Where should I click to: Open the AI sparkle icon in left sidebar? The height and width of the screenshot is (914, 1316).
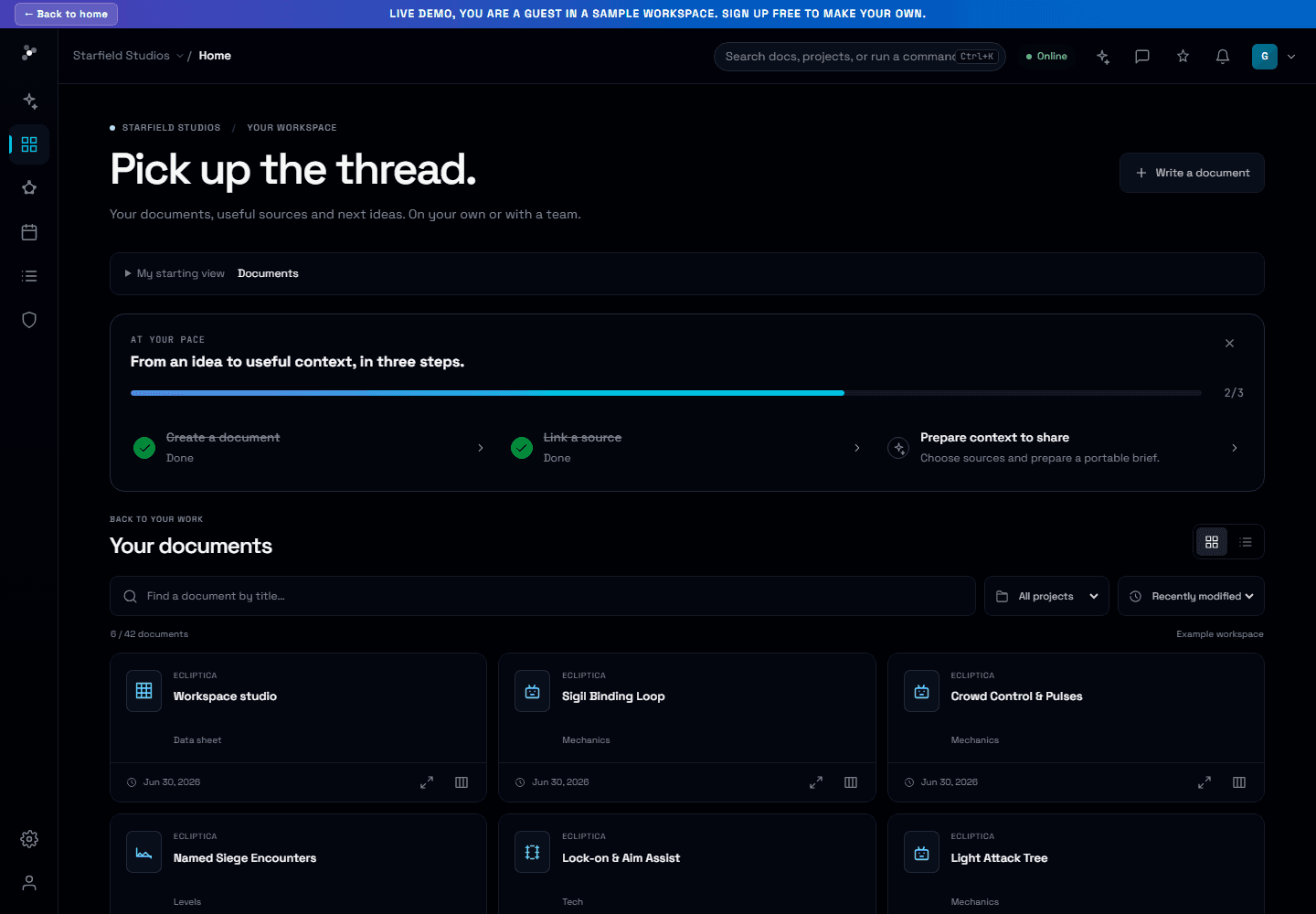(x=29, y=101)
